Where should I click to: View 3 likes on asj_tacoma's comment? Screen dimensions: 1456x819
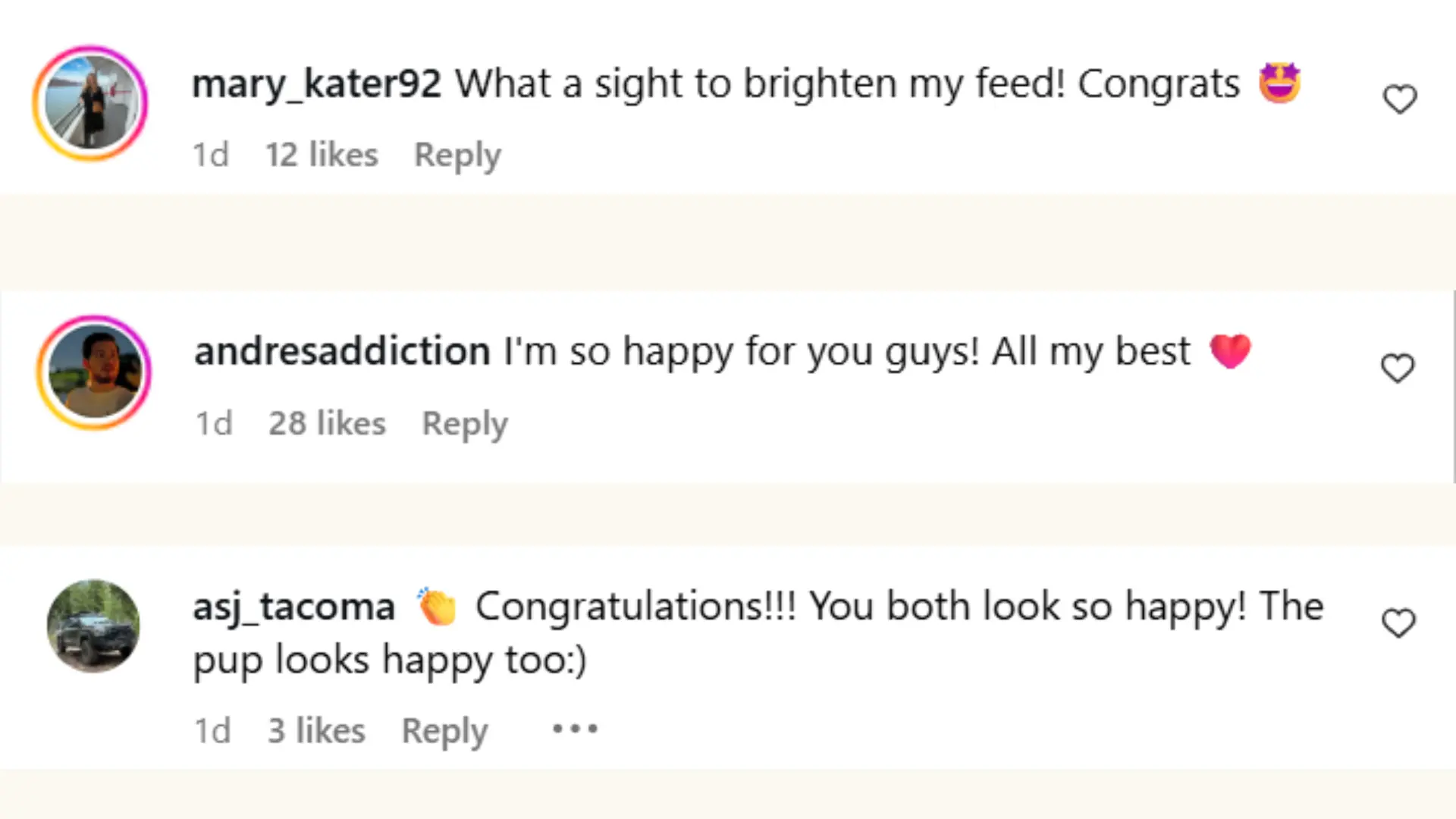315,730
